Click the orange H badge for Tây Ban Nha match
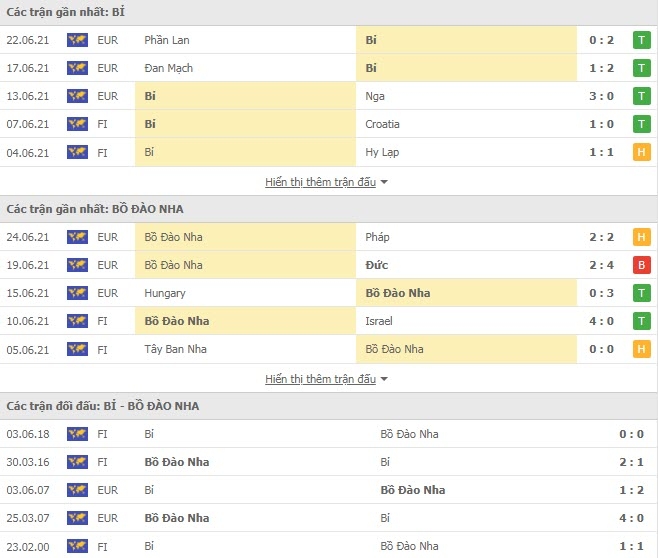This screenshot has width=658, height=558. tap(642, 349)
